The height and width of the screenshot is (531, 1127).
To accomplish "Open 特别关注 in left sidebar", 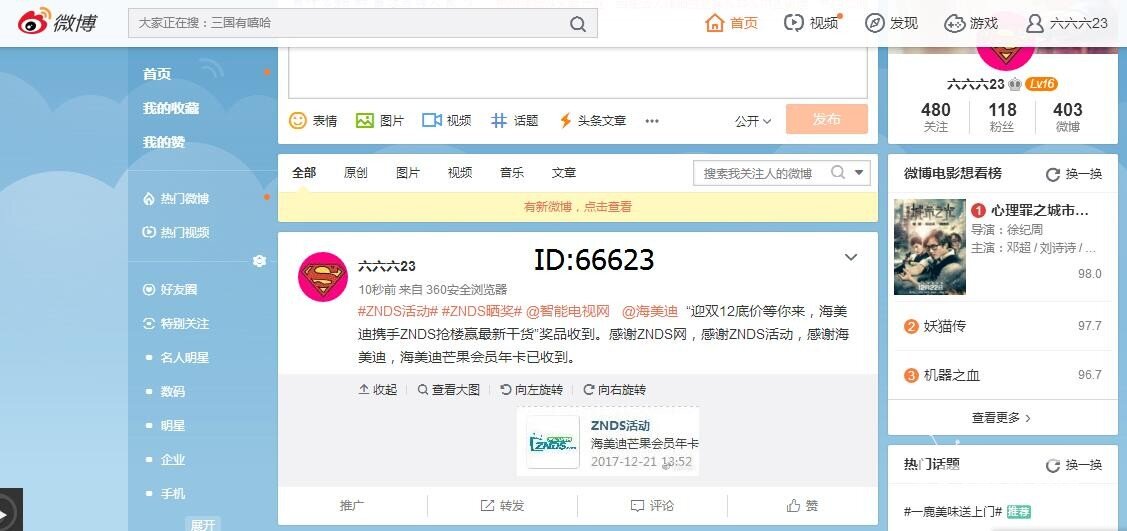I will point(177,324).
